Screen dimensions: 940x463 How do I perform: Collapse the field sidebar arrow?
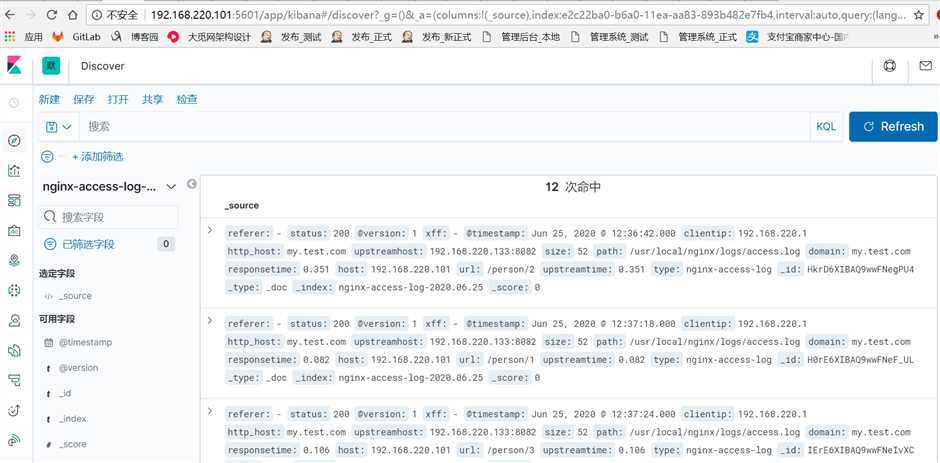tap(191, 184)
